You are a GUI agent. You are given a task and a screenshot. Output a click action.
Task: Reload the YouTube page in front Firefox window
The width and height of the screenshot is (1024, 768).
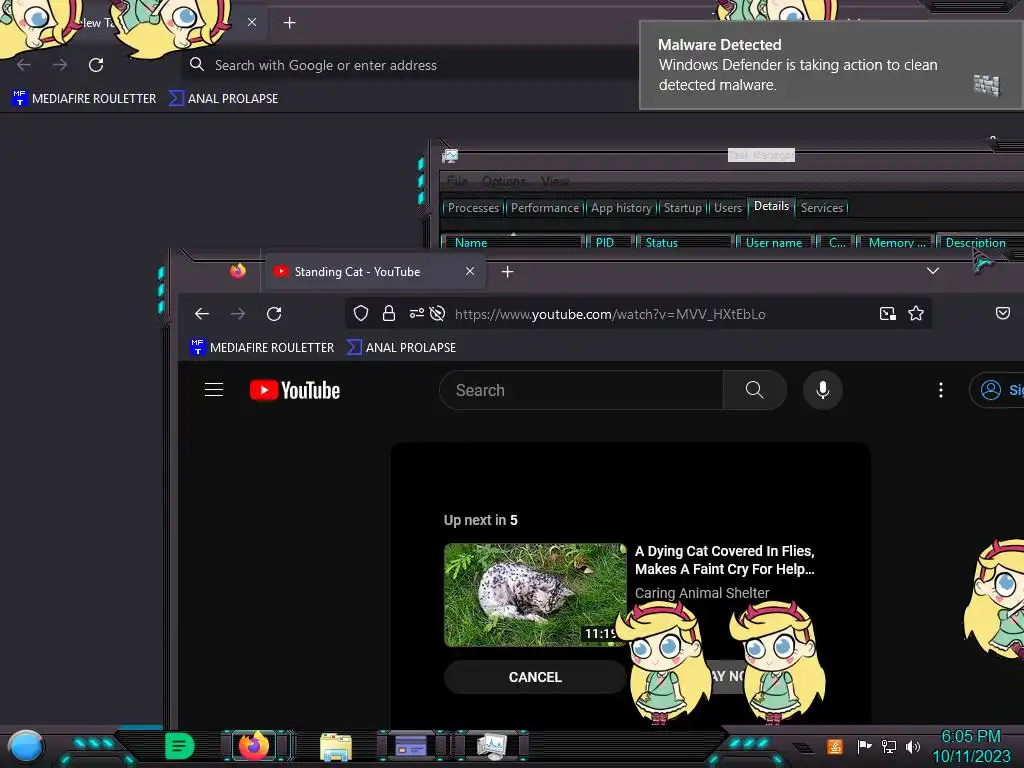(x=274, y=314)
